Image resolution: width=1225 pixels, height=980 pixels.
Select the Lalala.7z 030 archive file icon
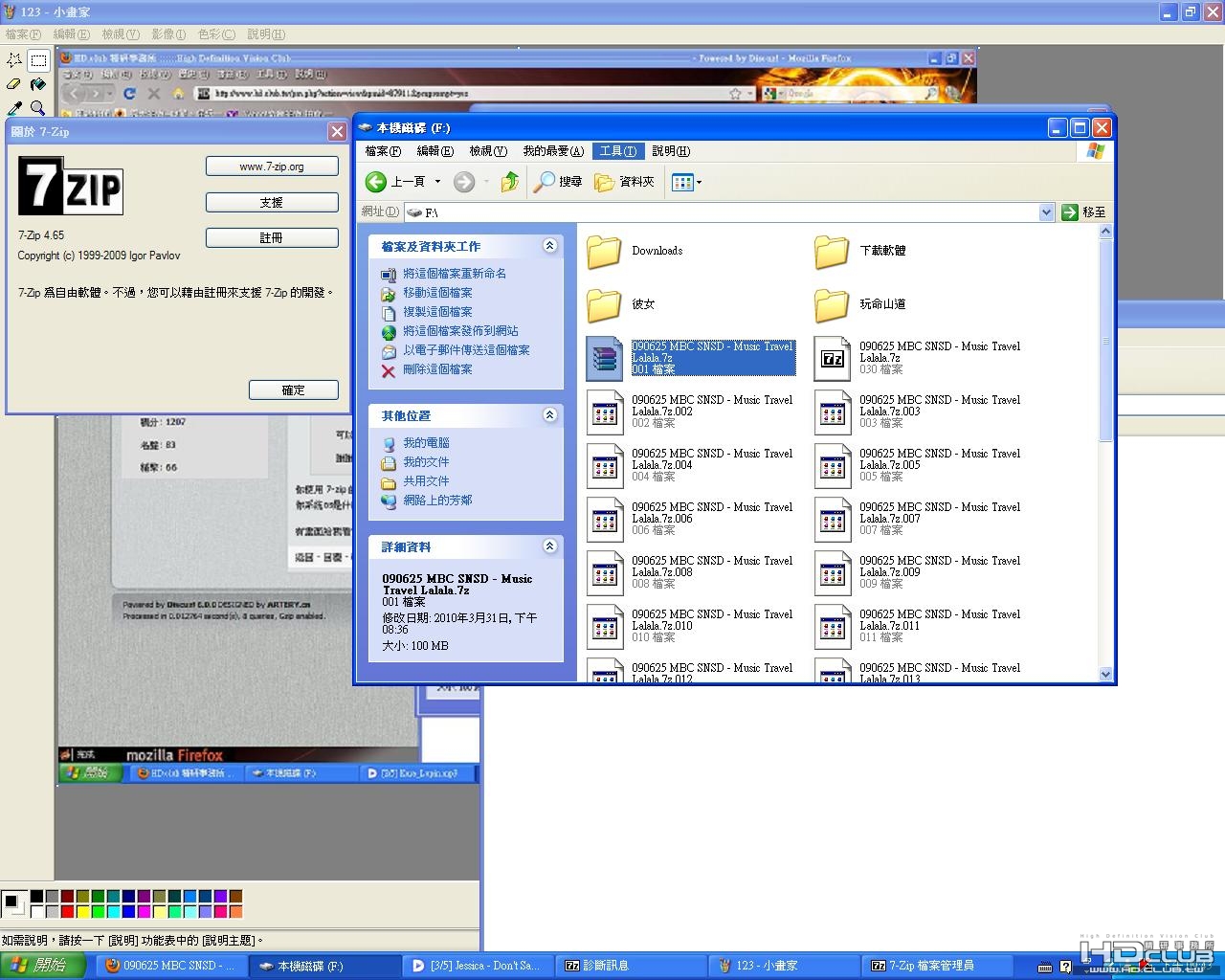coord(833,359)
